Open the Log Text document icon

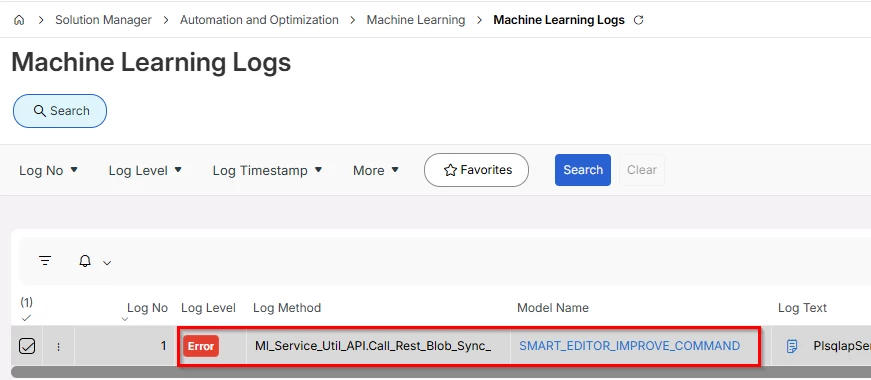(x=792, y=346)
